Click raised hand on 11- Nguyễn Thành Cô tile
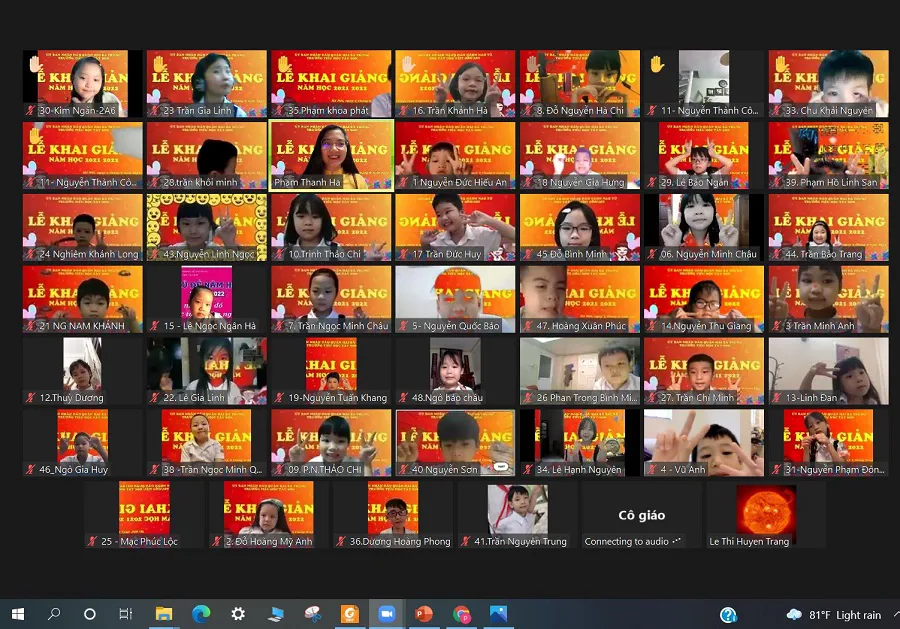The height and width of the screenshot is (629, 900). tap(656, 64)
